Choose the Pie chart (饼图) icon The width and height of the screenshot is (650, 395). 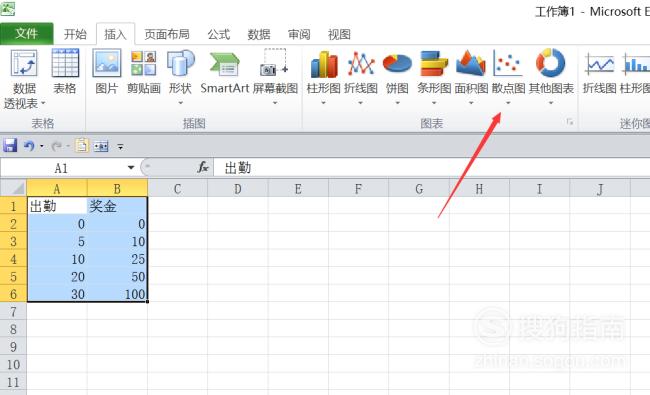397,64
